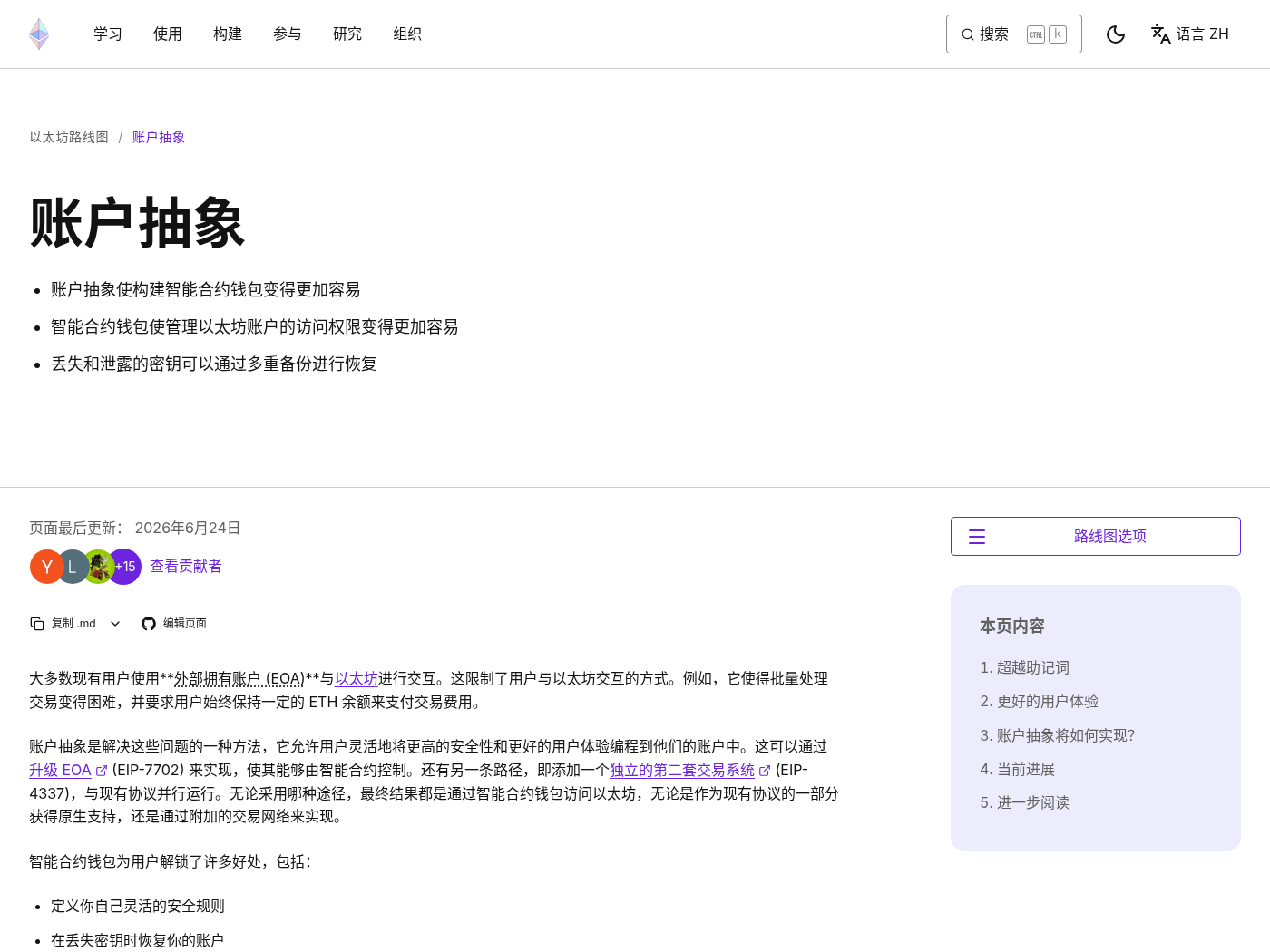1270x952 pixels.
Task: Follow the 以太坊 inline link
Action: (x=357, y=679)
